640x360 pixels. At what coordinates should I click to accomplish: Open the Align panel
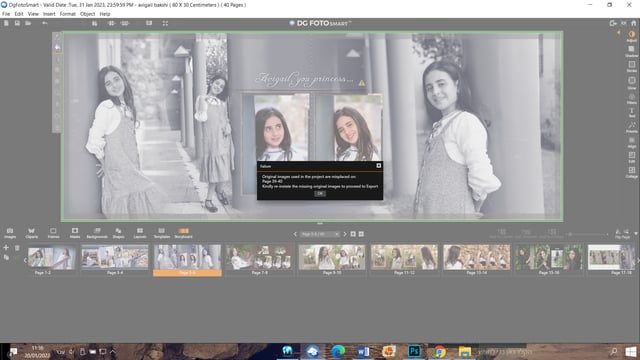tap(631, 142)
